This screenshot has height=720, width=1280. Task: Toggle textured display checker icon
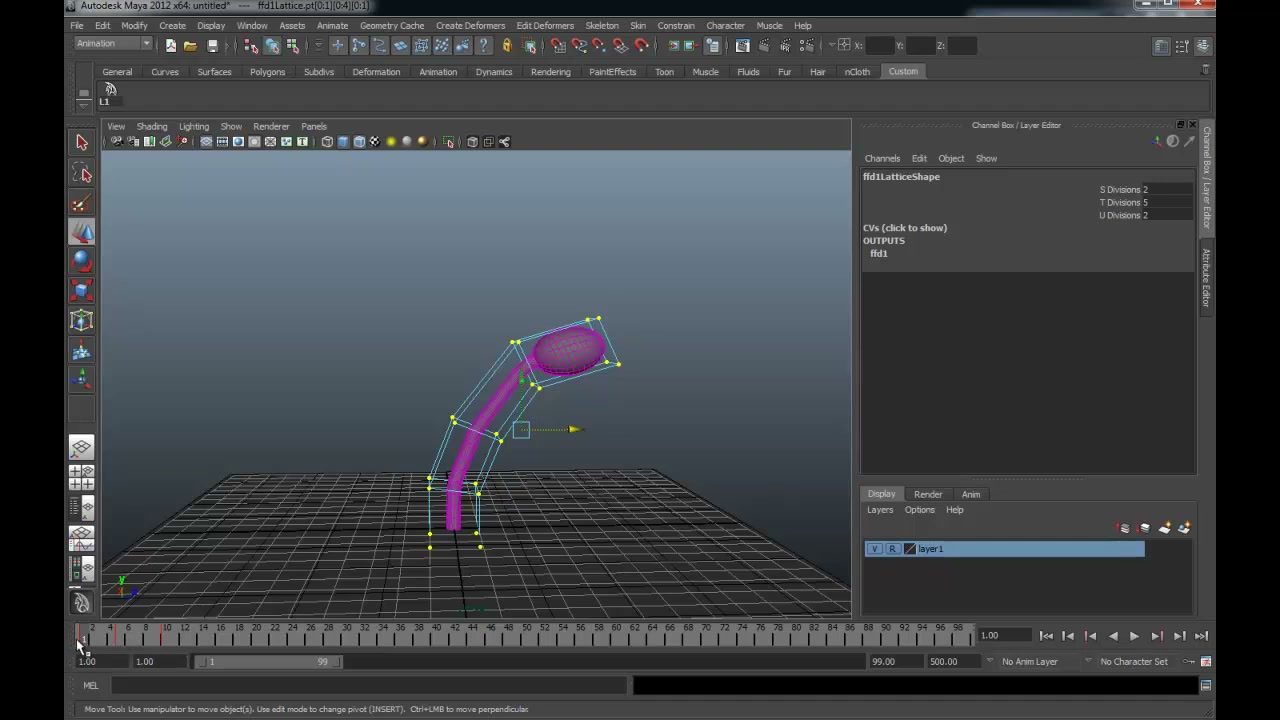click(375, 142)
